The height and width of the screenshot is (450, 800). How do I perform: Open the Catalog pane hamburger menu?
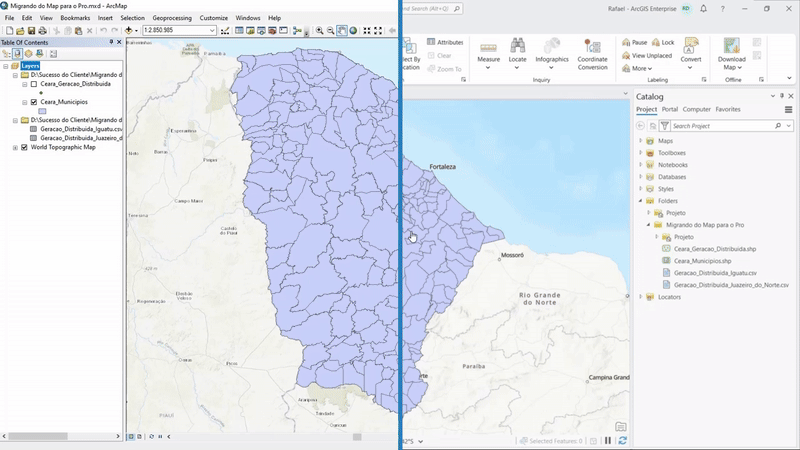[x=788, y=110]
